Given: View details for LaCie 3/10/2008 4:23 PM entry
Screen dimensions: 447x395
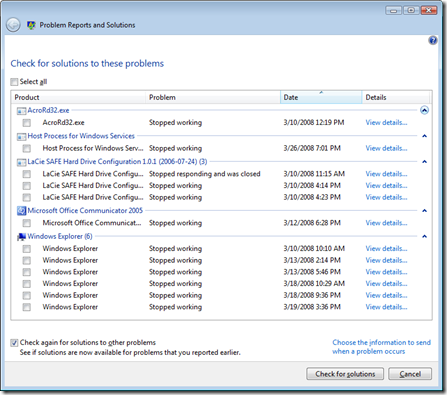Looking at the screenshot, I should [386, 197].
